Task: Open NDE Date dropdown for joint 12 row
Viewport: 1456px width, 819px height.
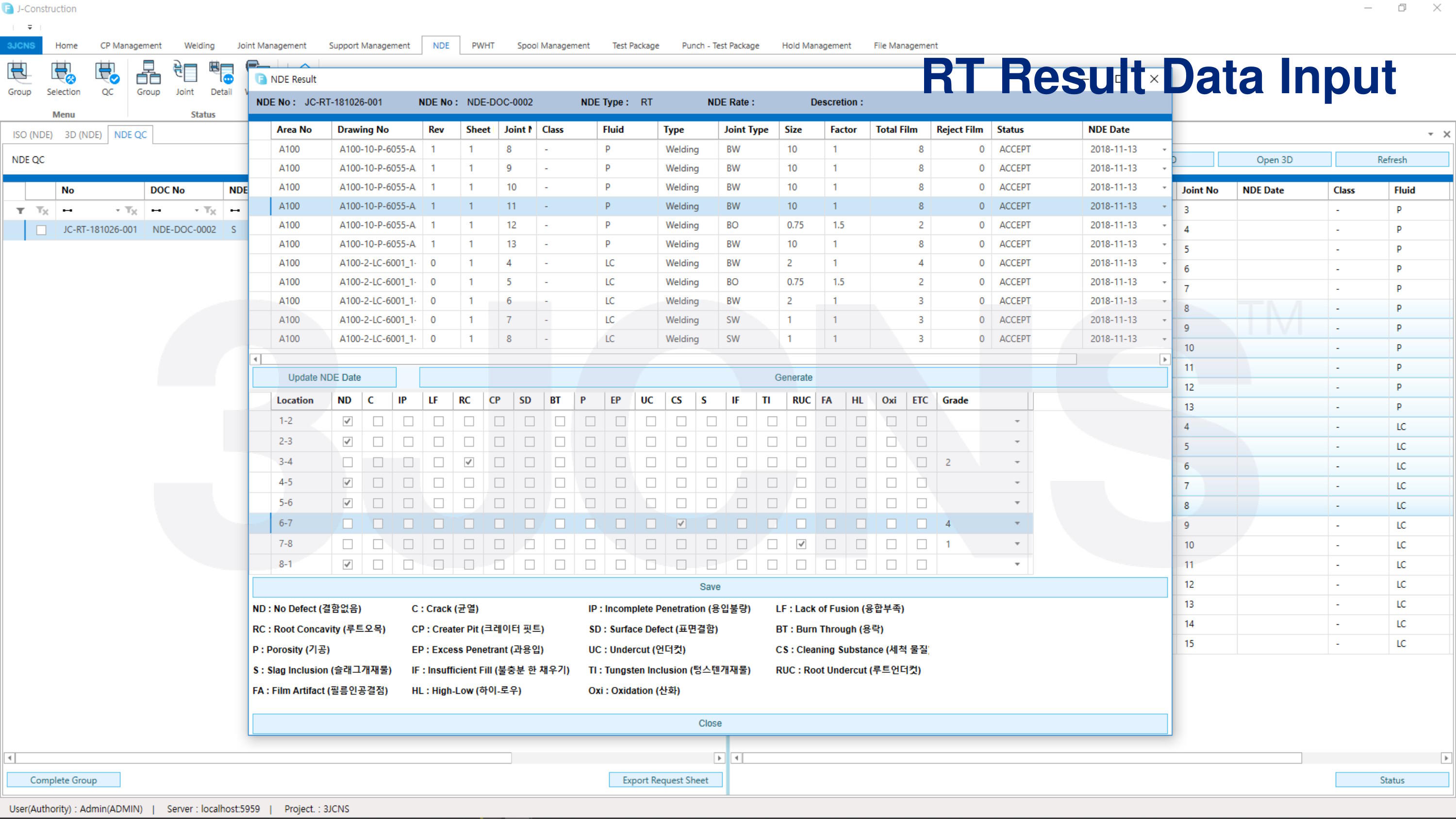Action: (x=1164, y=226)
